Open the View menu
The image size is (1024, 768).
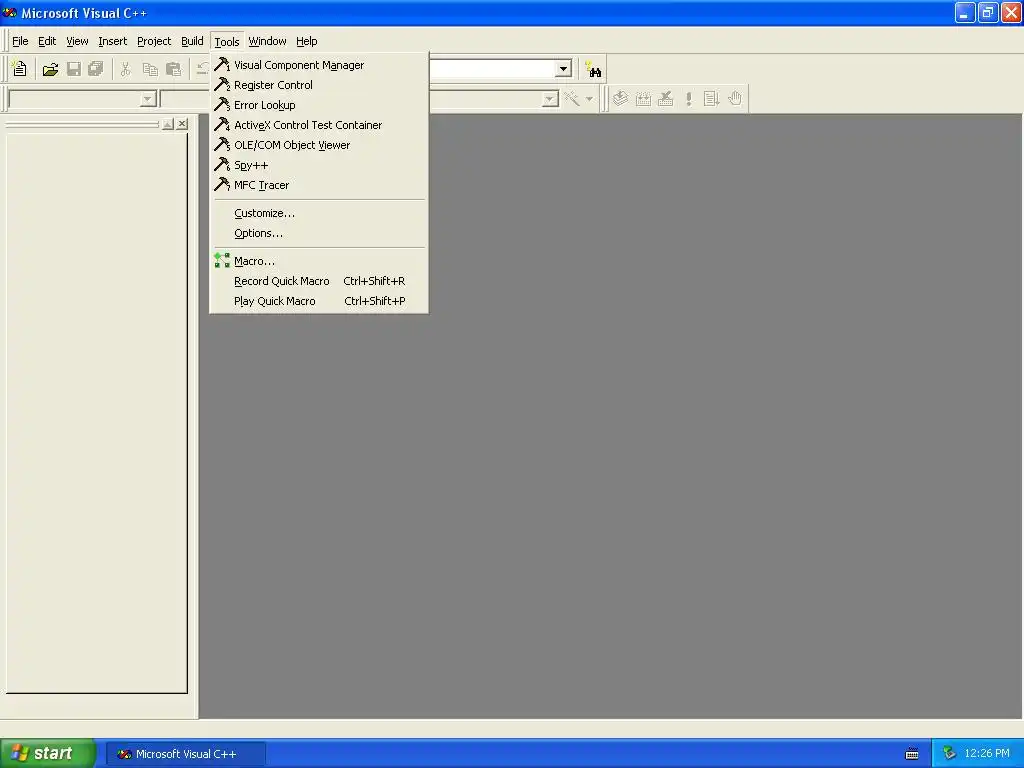tap(77, 41)
